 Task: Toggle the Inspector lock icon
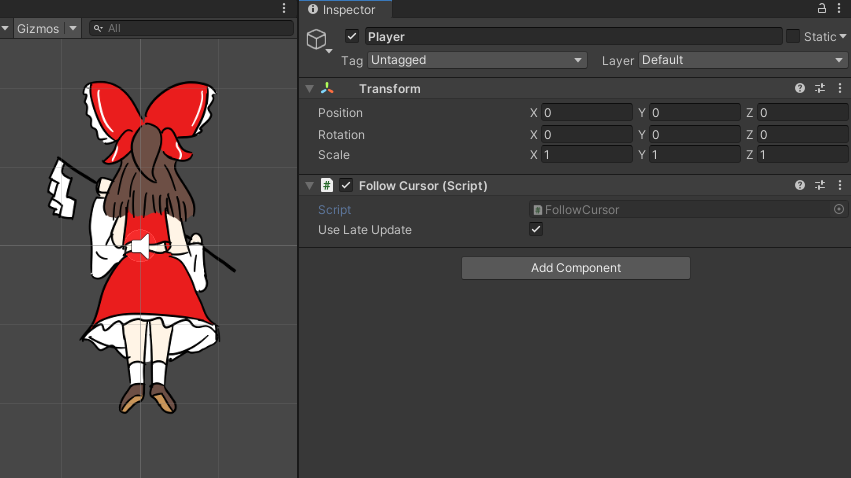tap(822, 8)
